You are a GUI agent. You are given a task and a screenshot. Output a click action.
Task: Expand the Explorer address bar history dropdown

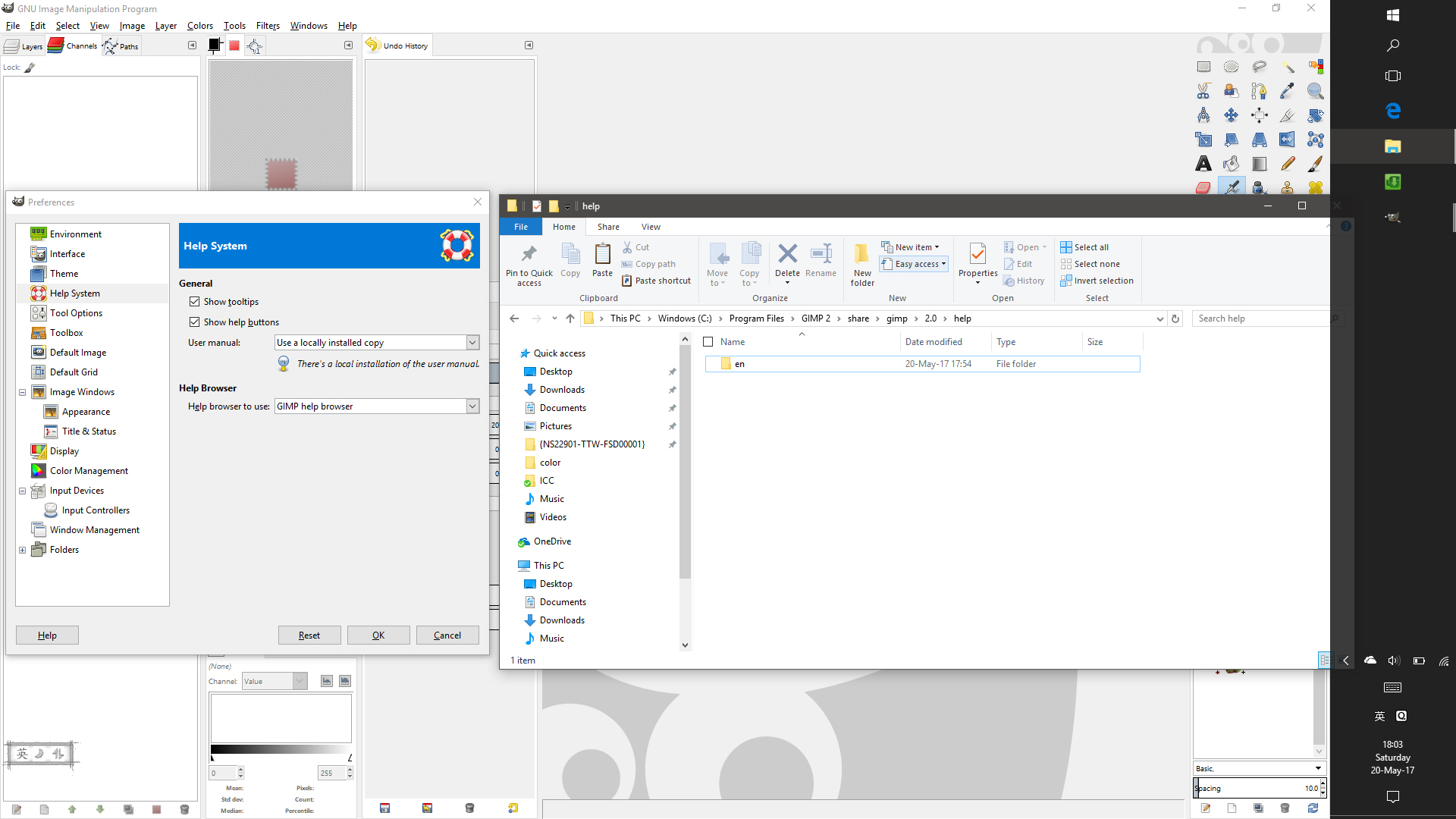(1159, 319)
